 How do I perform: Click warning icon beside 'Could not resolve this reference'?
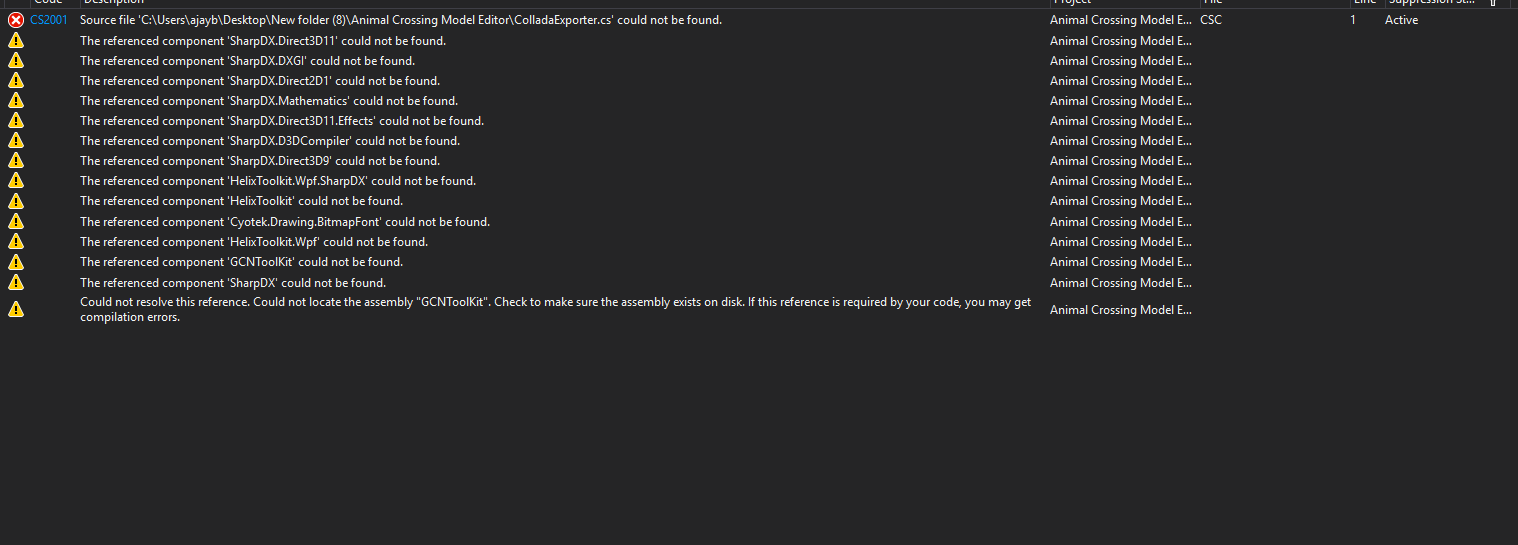15,310
